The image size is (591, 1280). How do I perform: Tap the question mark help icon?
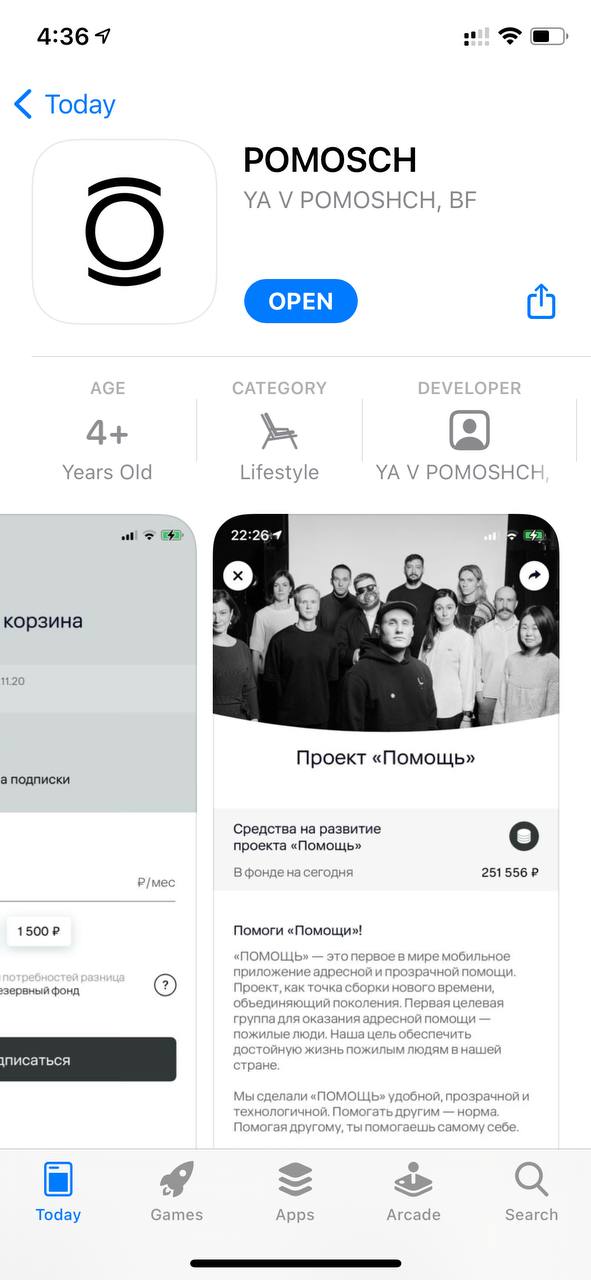(165, 985)
